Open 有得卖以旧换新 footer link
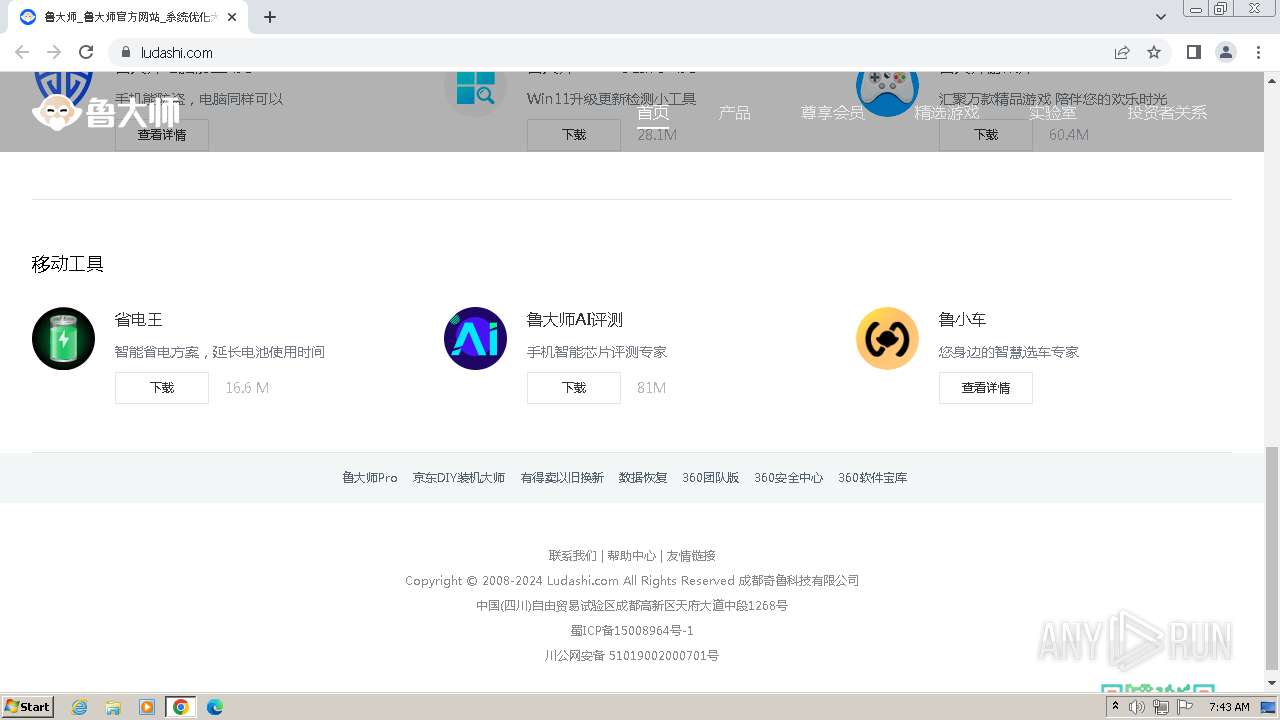This screenshot has width=1280, height=720. pyautogui.click(x=562, y=478)
